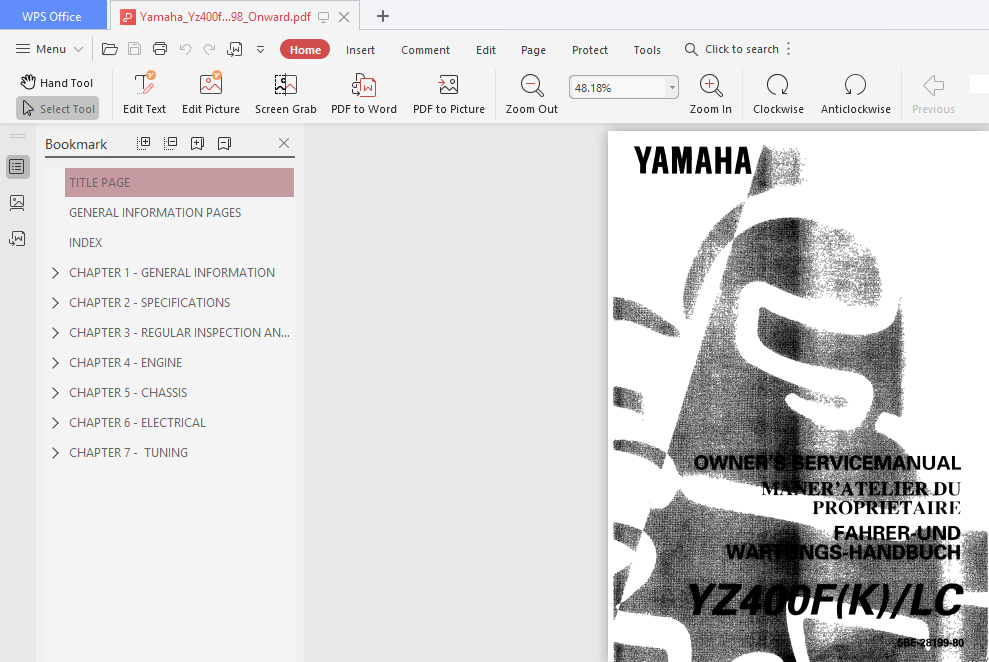Switch to the Insert ribbon tab

(x=360, y=50)
